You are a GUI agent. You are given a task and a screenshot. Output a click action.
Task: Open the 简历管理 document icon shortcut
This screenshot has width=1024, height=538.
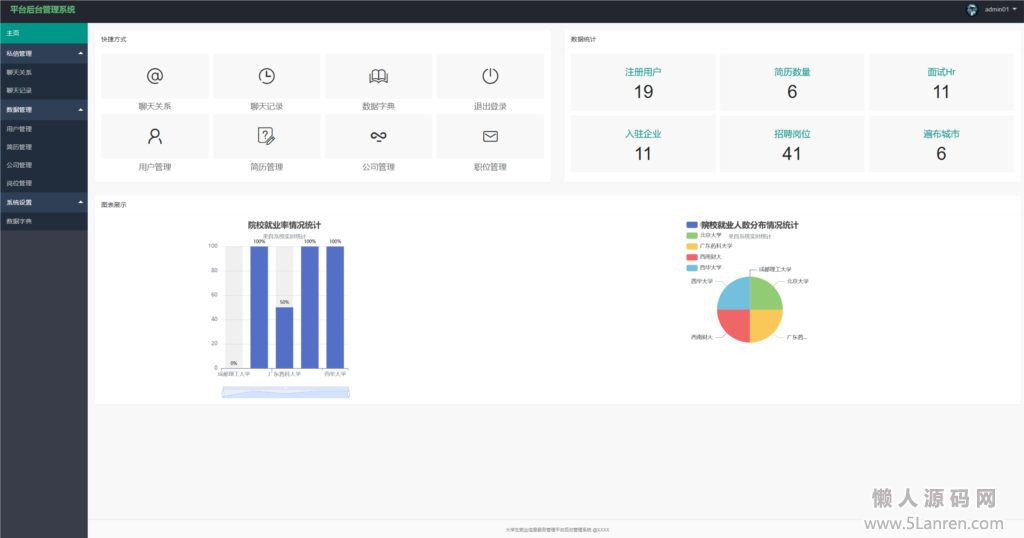[267, 136]
